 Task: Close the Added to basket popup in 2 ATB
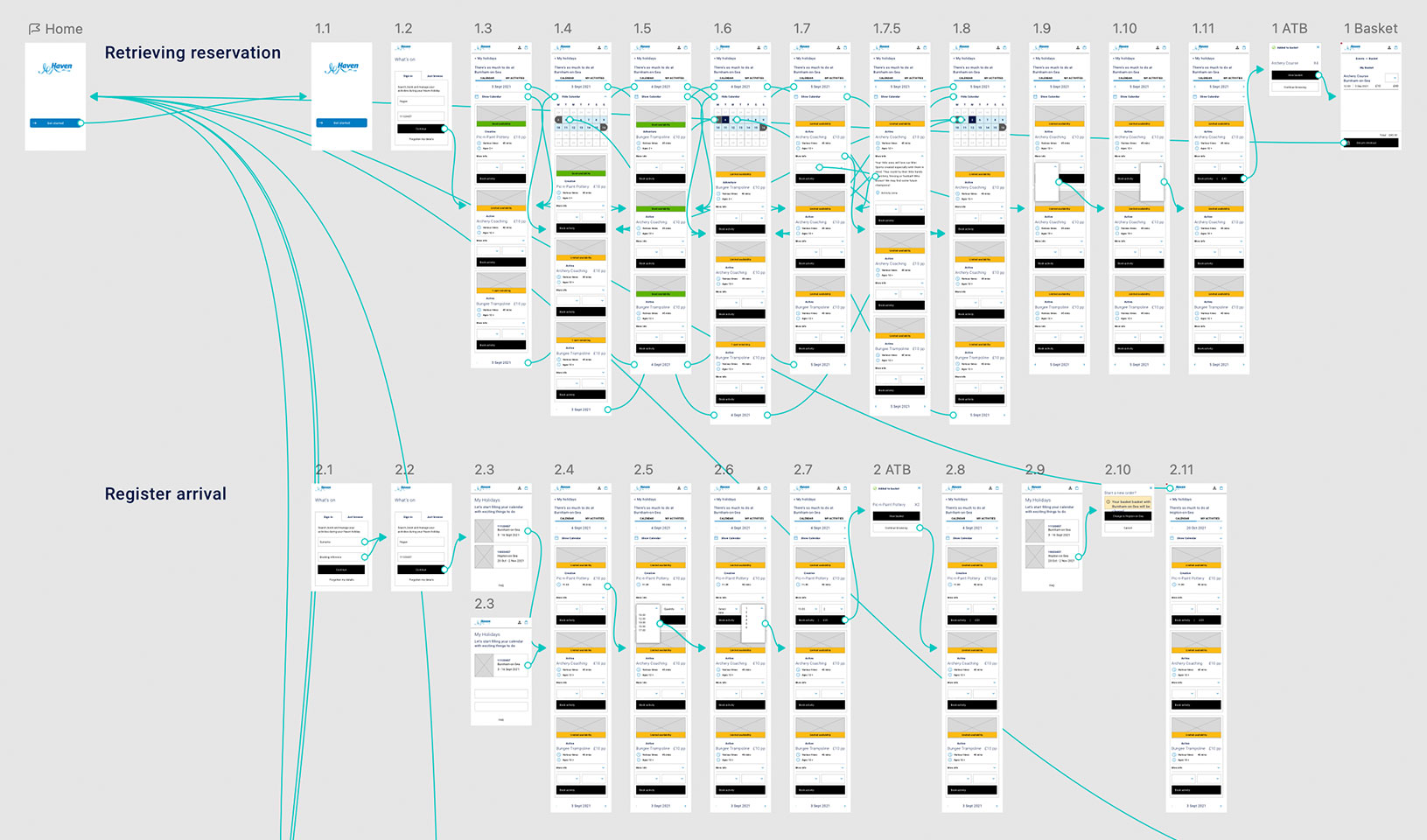(919, 488)
